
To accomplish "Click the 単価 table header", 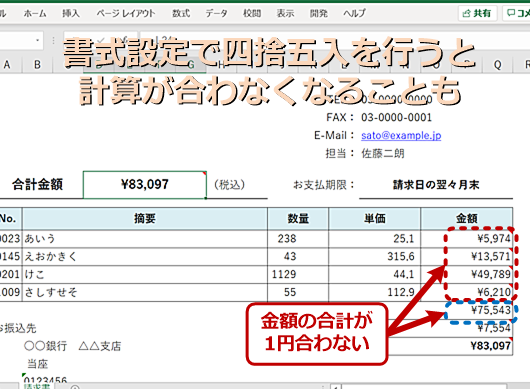I will (375, 219).
